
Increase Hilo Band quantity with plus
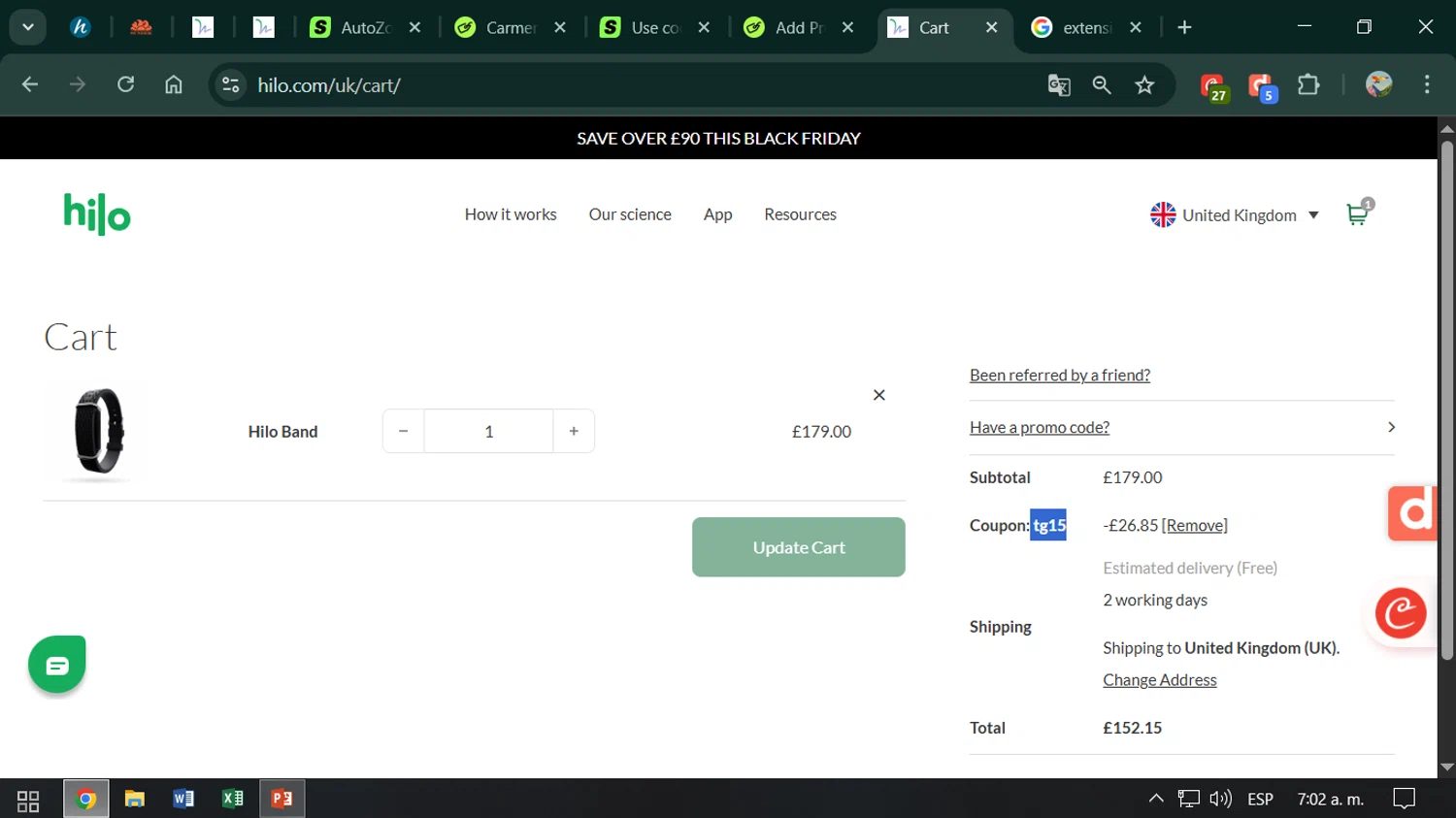point(574,431)
